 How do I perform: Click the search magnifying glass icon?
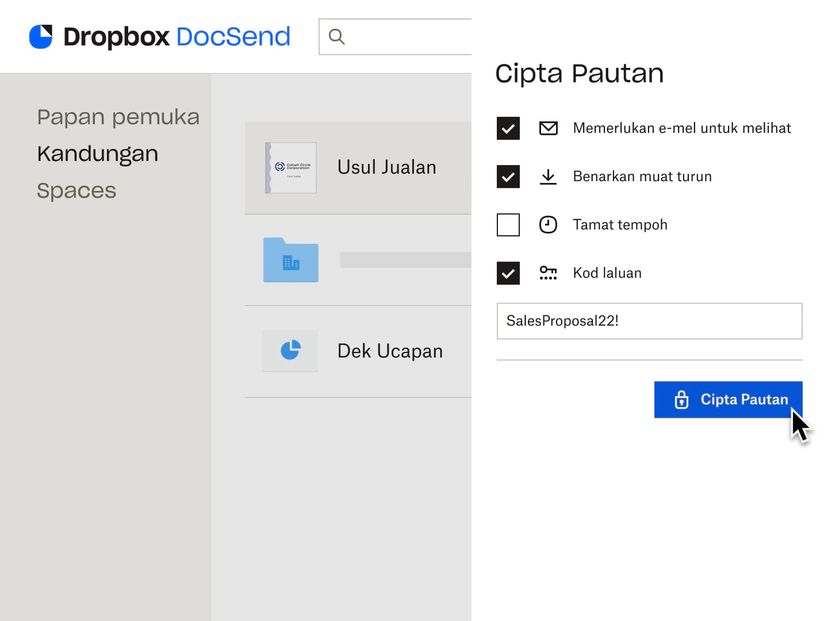point(336,36)
